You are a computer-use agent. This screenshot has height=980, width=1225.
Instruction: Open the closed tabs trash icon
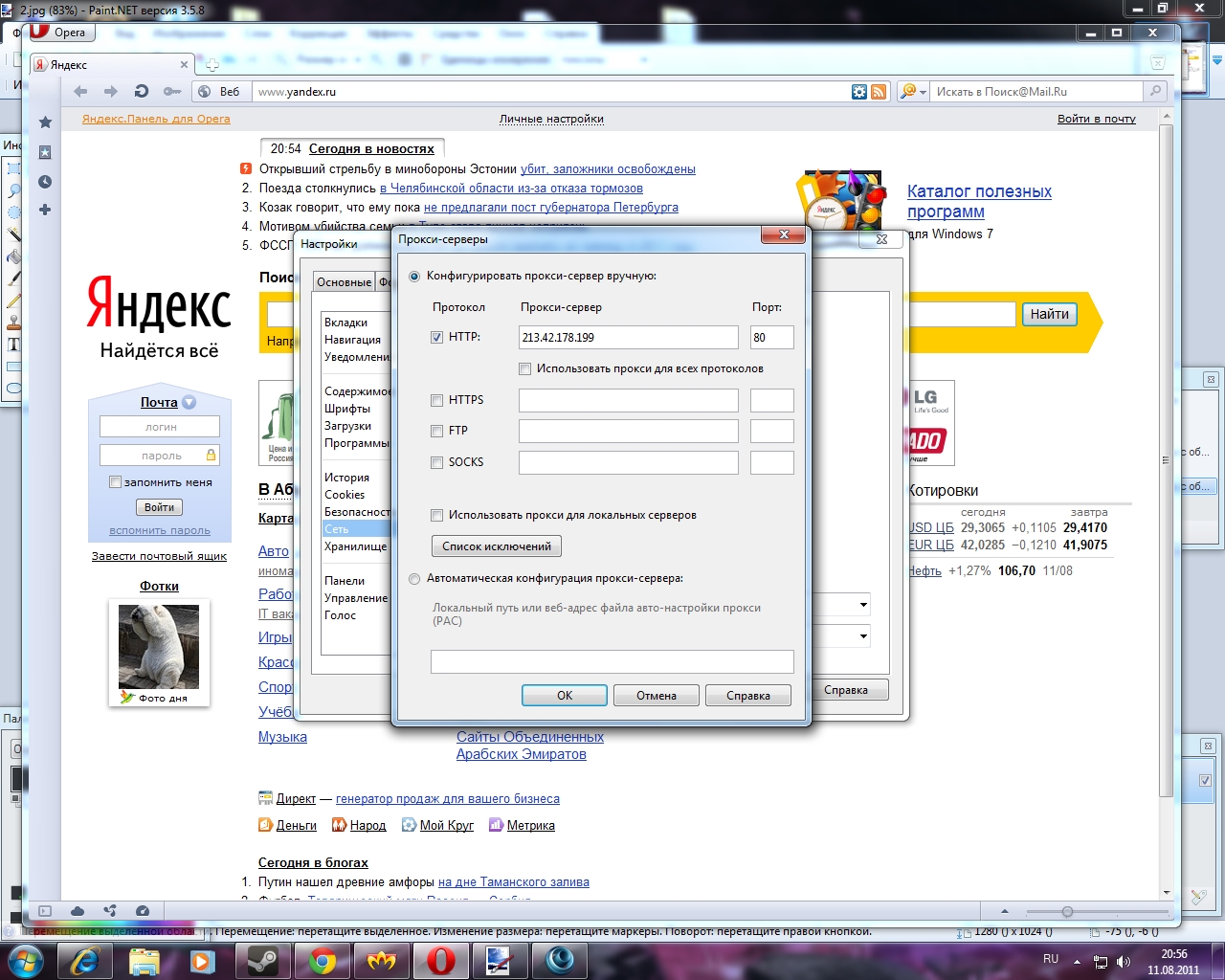tap(1158, 63)
